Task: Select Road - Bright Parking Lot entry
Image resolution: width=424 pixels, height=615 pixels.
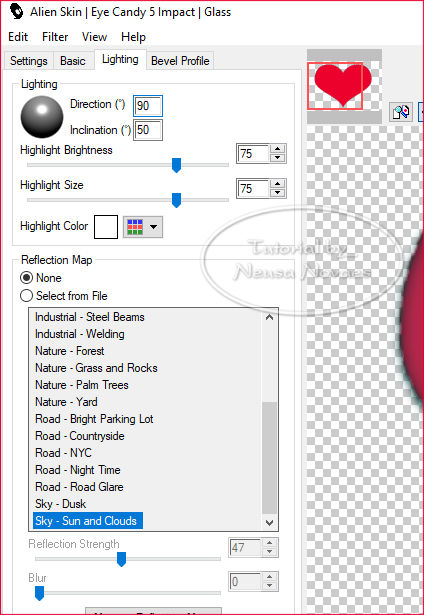Action: click(94, 419)
